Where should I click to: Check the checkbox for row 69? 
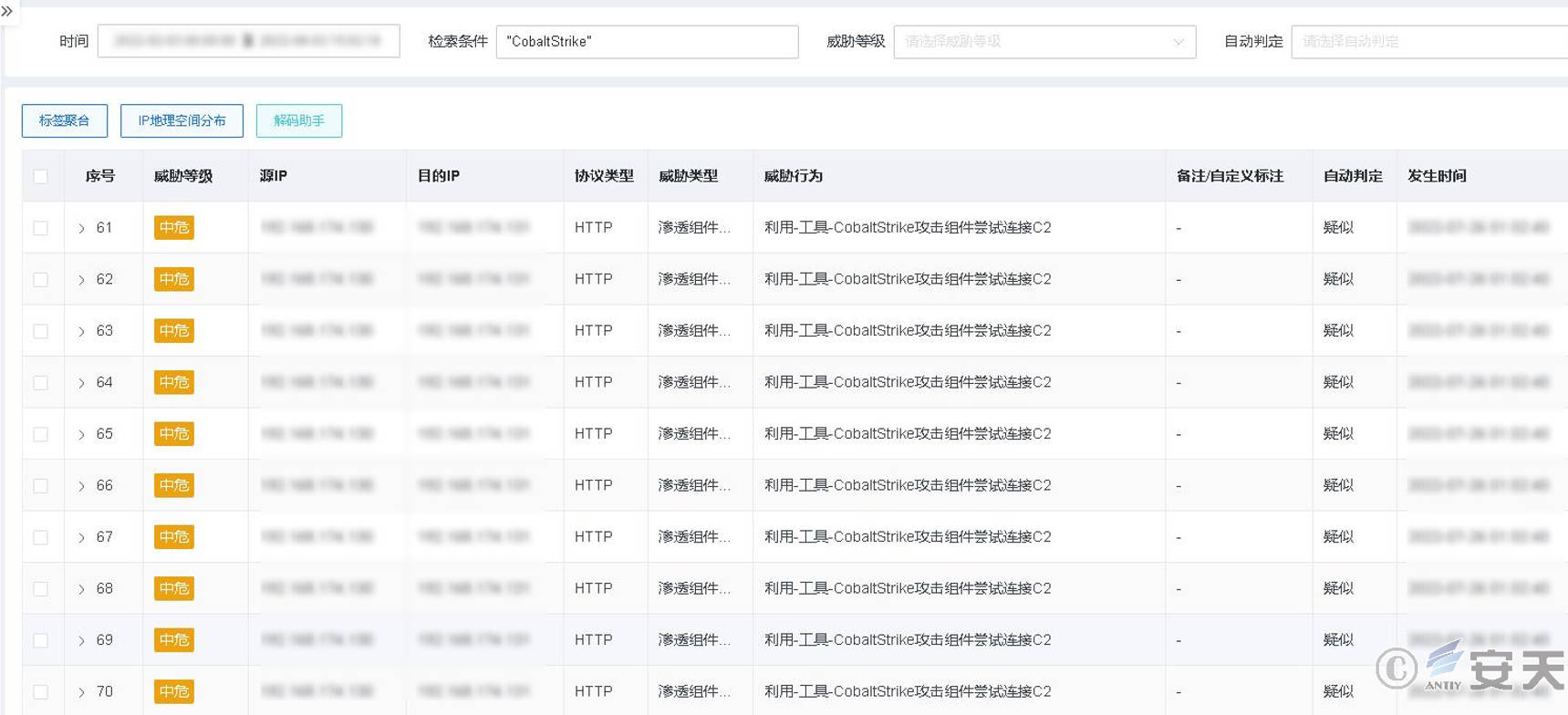(41, 640)
